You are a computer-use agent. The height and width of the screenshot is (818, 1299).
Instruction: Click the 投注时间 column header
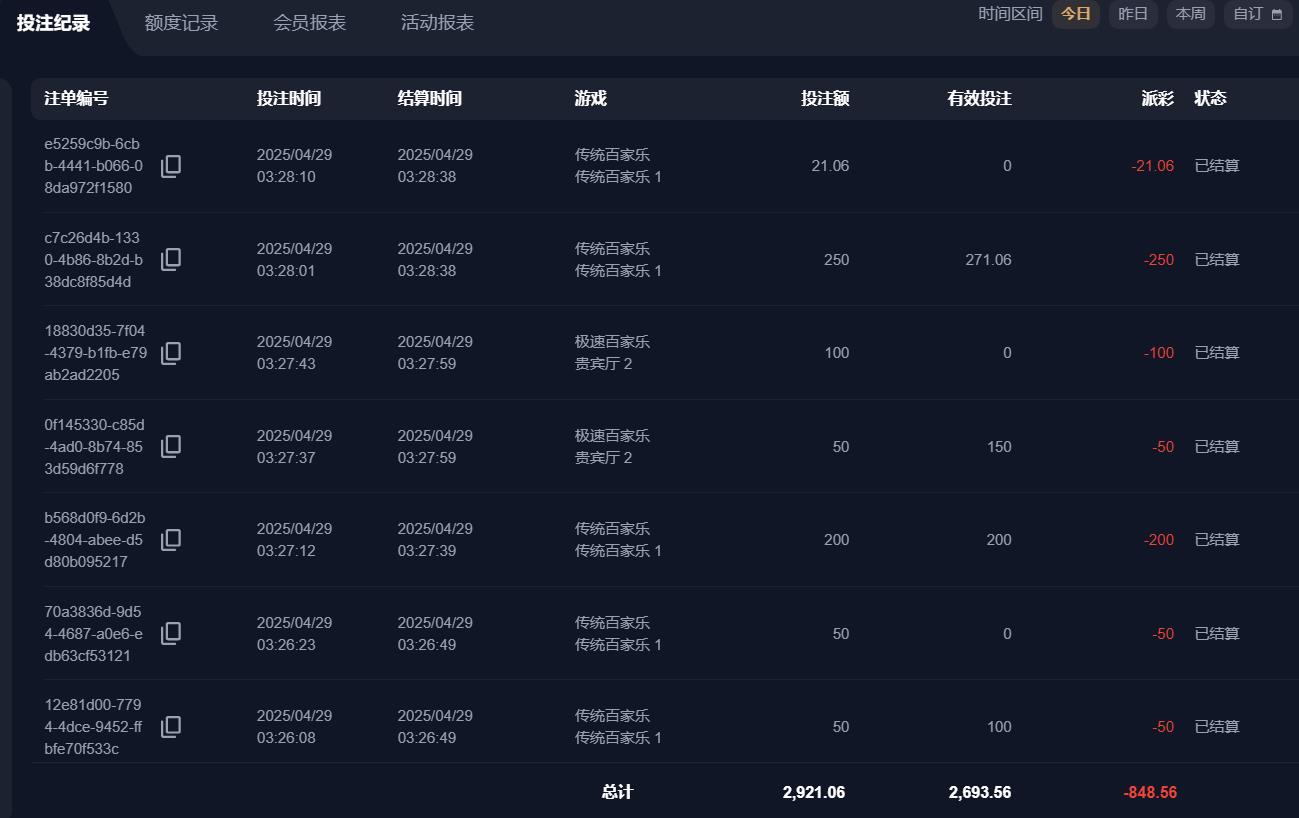click(289, 98)
